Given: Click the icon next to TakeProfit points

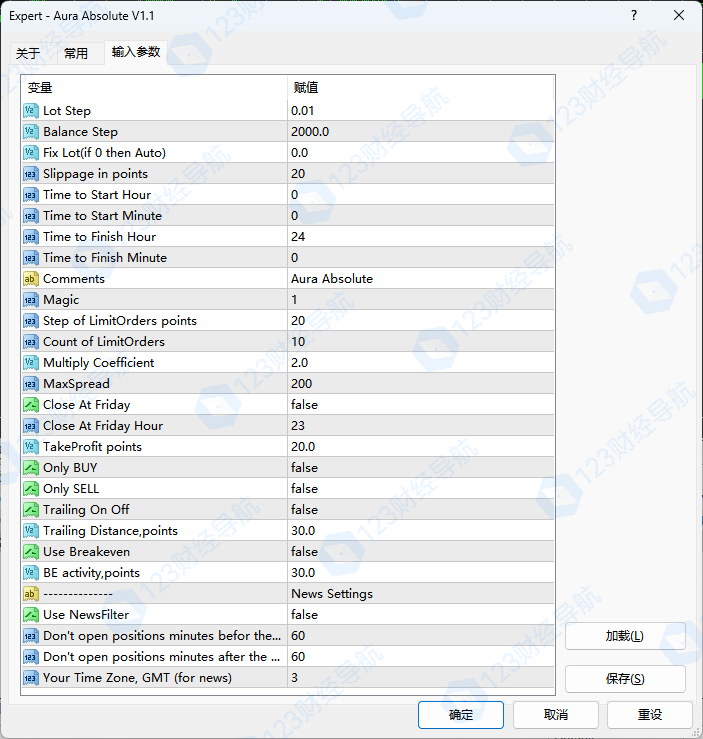Looking at the screenshot, I should coord(31,447).
